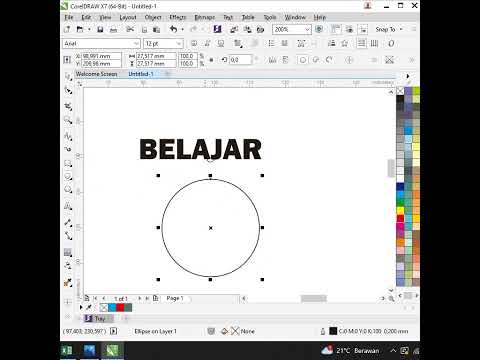480x360 pixels.
Task: Click the Print icon
Action: (x=113, y=29)
